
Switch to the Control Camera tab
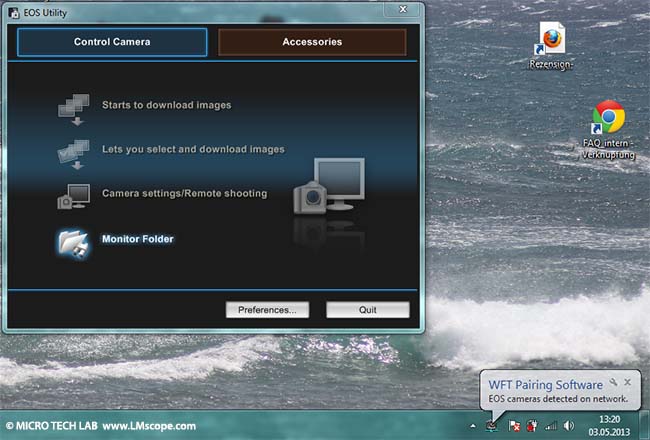[x=112, y=42]
